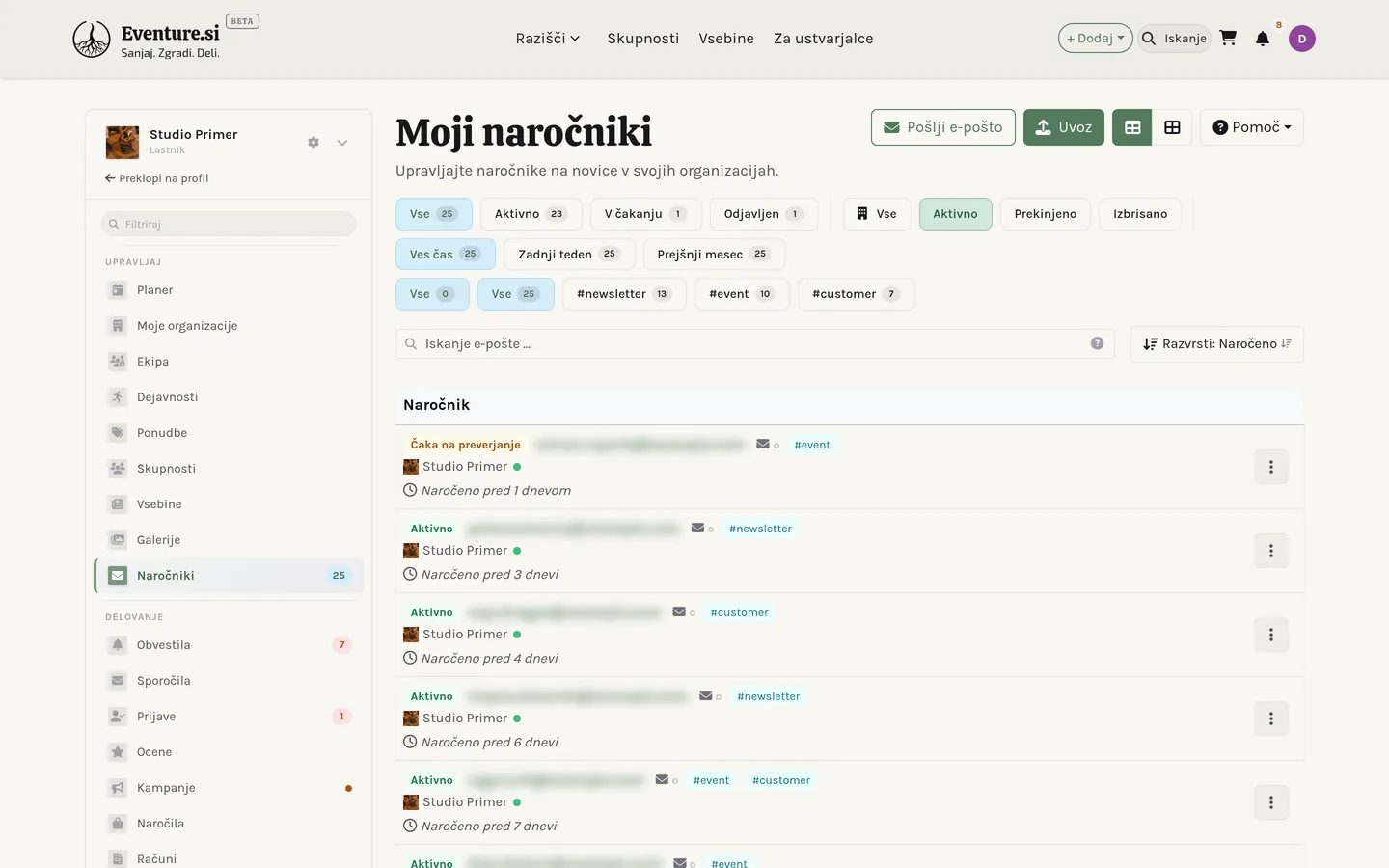This screenshot has width=1389, height=868.
Task: Filter status by Aktivno 23
Action: [x=531, y=214]
